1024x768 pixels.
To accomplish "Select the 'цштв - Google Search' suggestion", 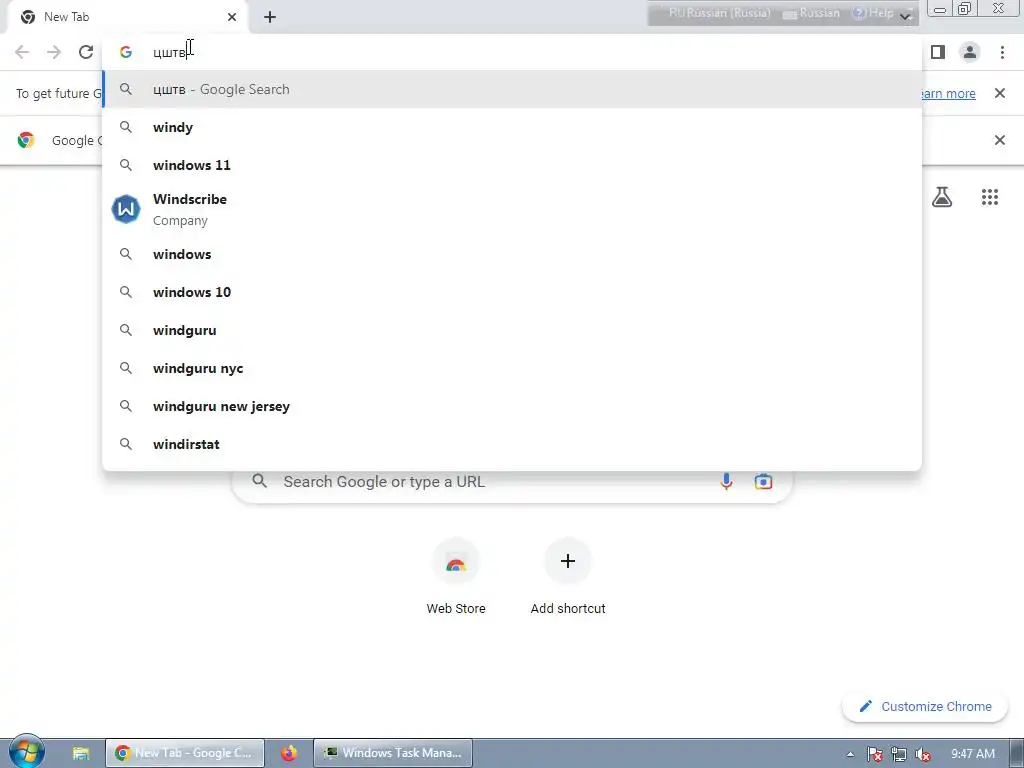I will point(513,89).
